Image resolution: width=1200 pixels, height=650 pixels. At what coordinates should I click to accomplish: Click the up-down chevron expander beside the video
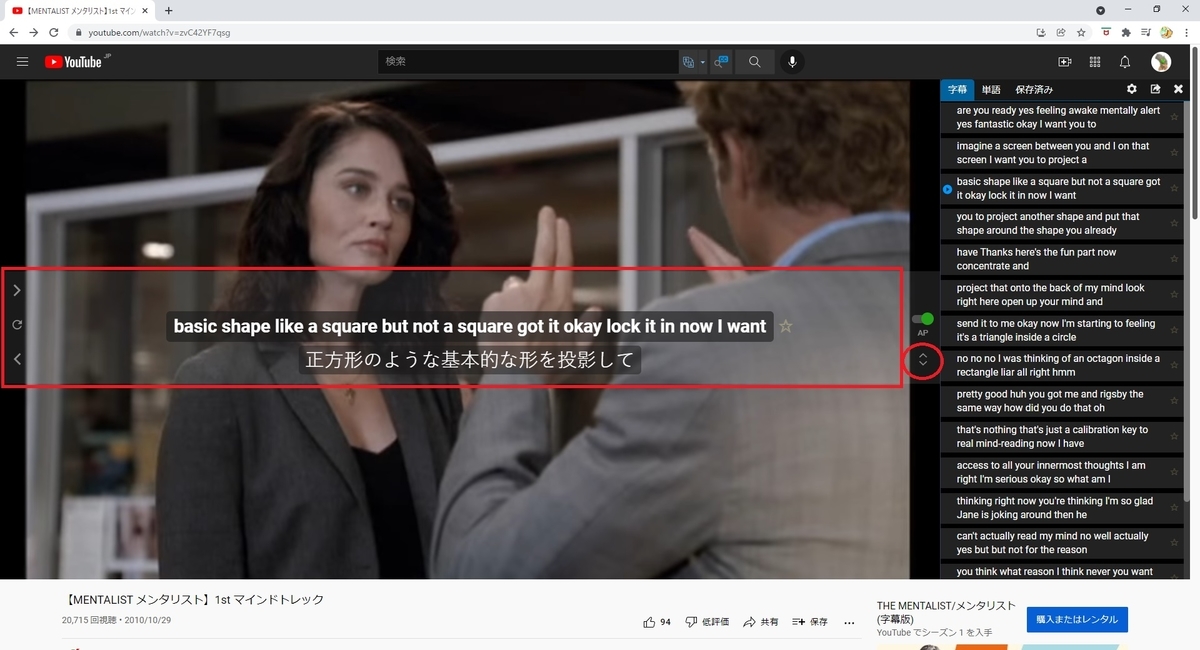point(923,360)
